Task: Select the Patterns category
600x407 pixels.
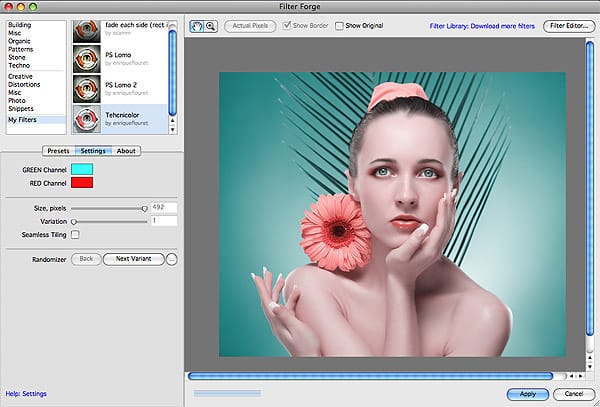Action: [x=20, y=49]
